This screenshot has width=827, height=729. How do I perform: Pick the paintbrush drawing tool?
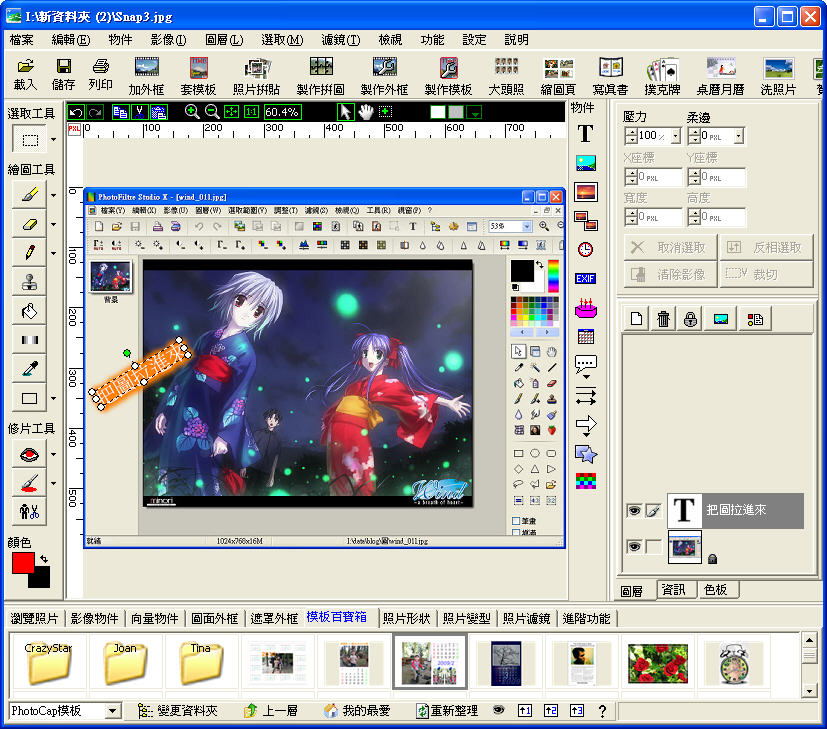tap(30, 195)
